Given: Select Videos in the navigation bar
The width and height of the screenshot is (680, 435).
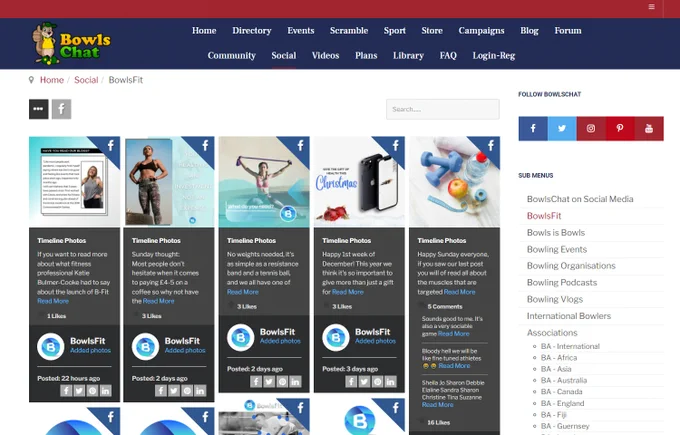Looking at the screenshot, I should pos(325,56).
